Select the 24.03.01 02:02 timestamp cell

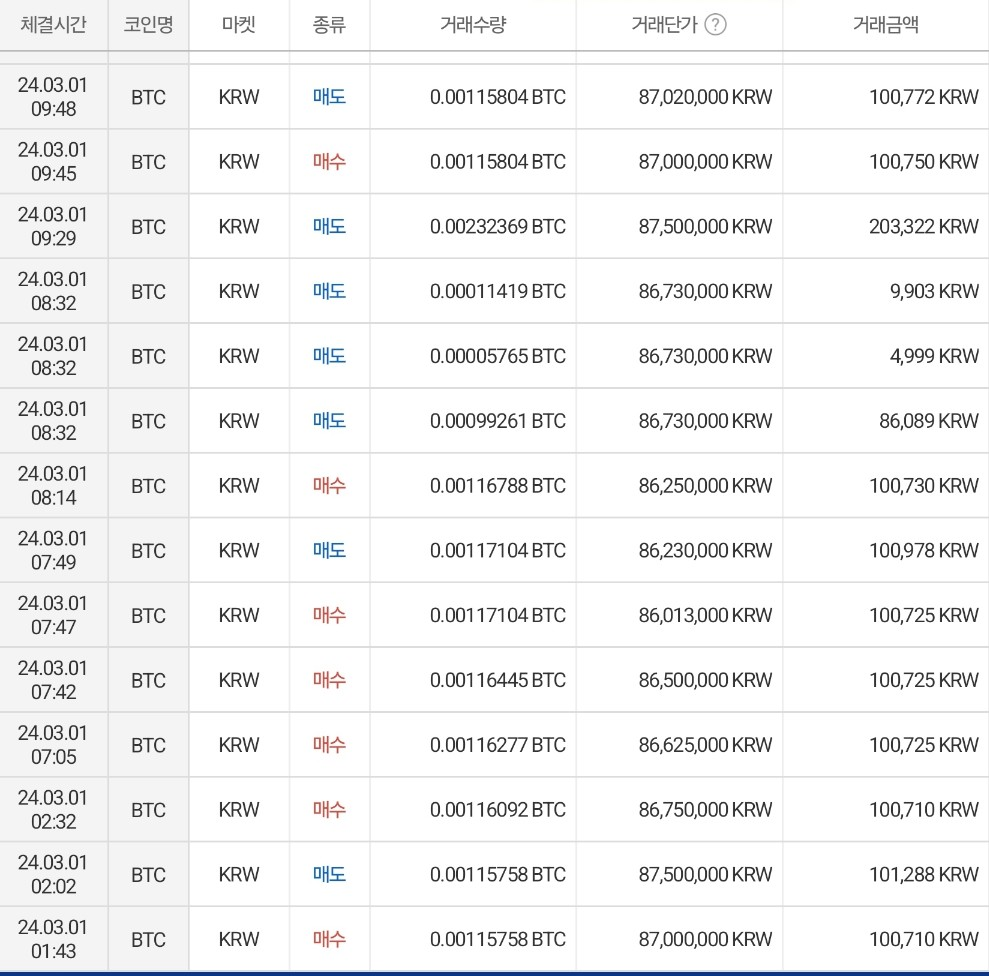pyautogui.click(x=53, y=874)
